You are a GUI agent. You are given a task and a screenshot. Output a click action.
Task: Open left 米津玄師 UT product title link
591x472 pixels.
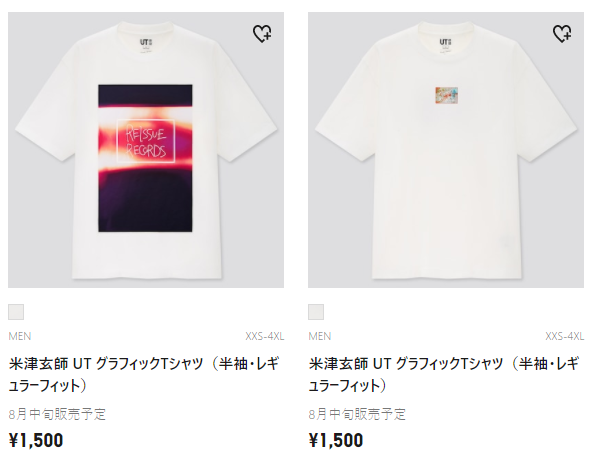pyautogui.click(x=144, y=375)
